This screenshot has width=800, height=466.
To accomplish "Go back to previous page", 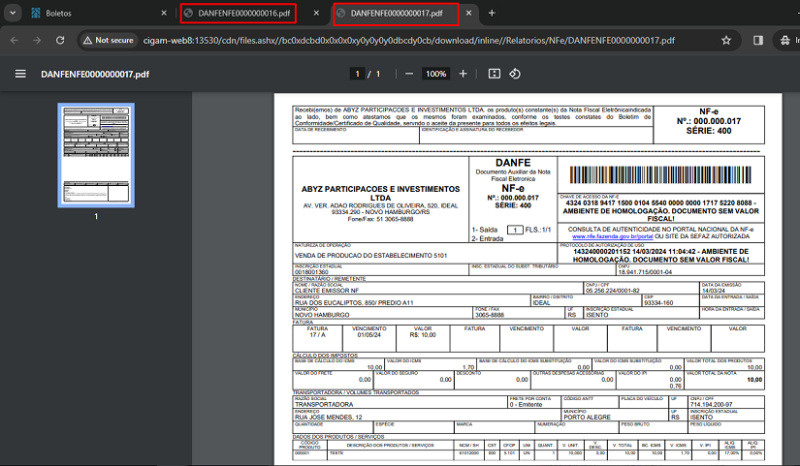I will coord(14,40).
